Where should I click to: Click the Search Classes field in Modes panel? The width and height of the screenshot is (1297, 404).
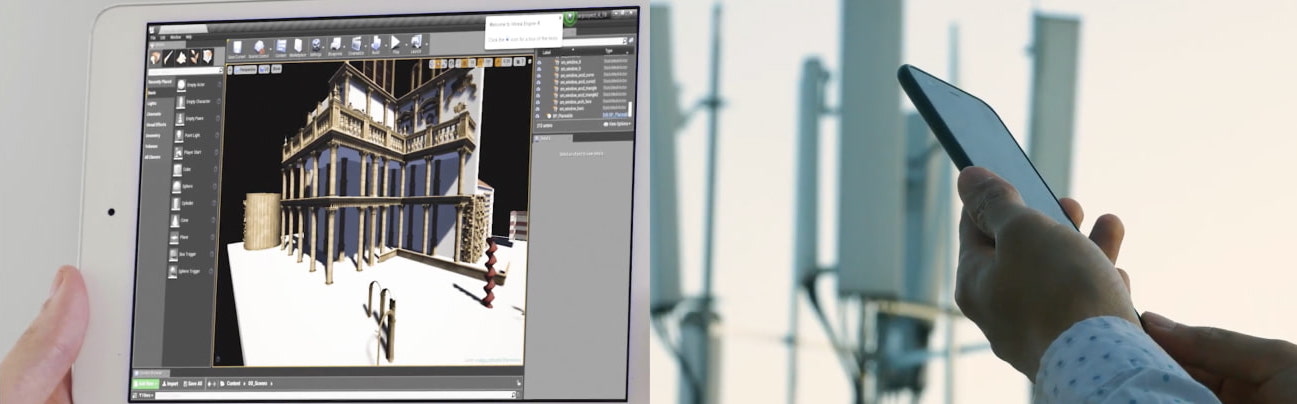coord(185,71)
